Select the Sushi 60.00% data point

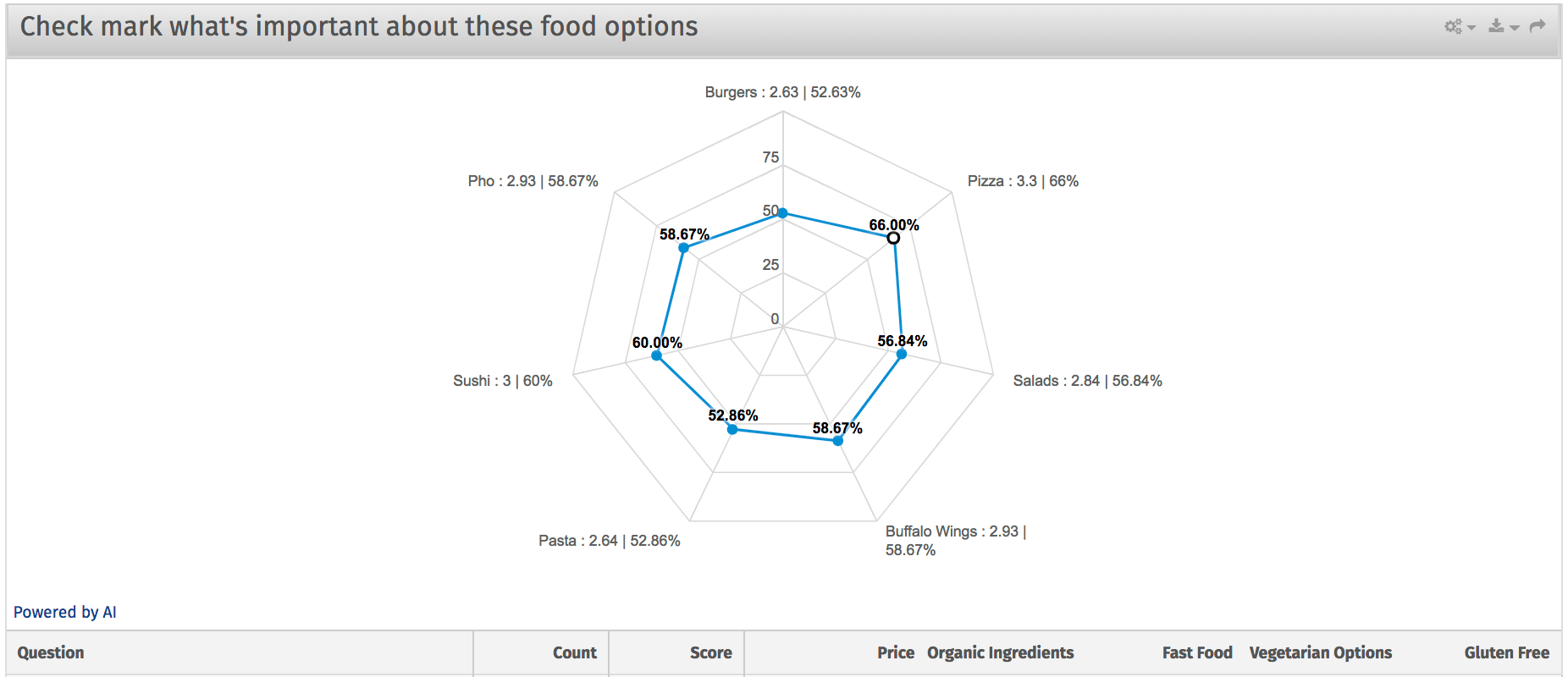point(657,355)
